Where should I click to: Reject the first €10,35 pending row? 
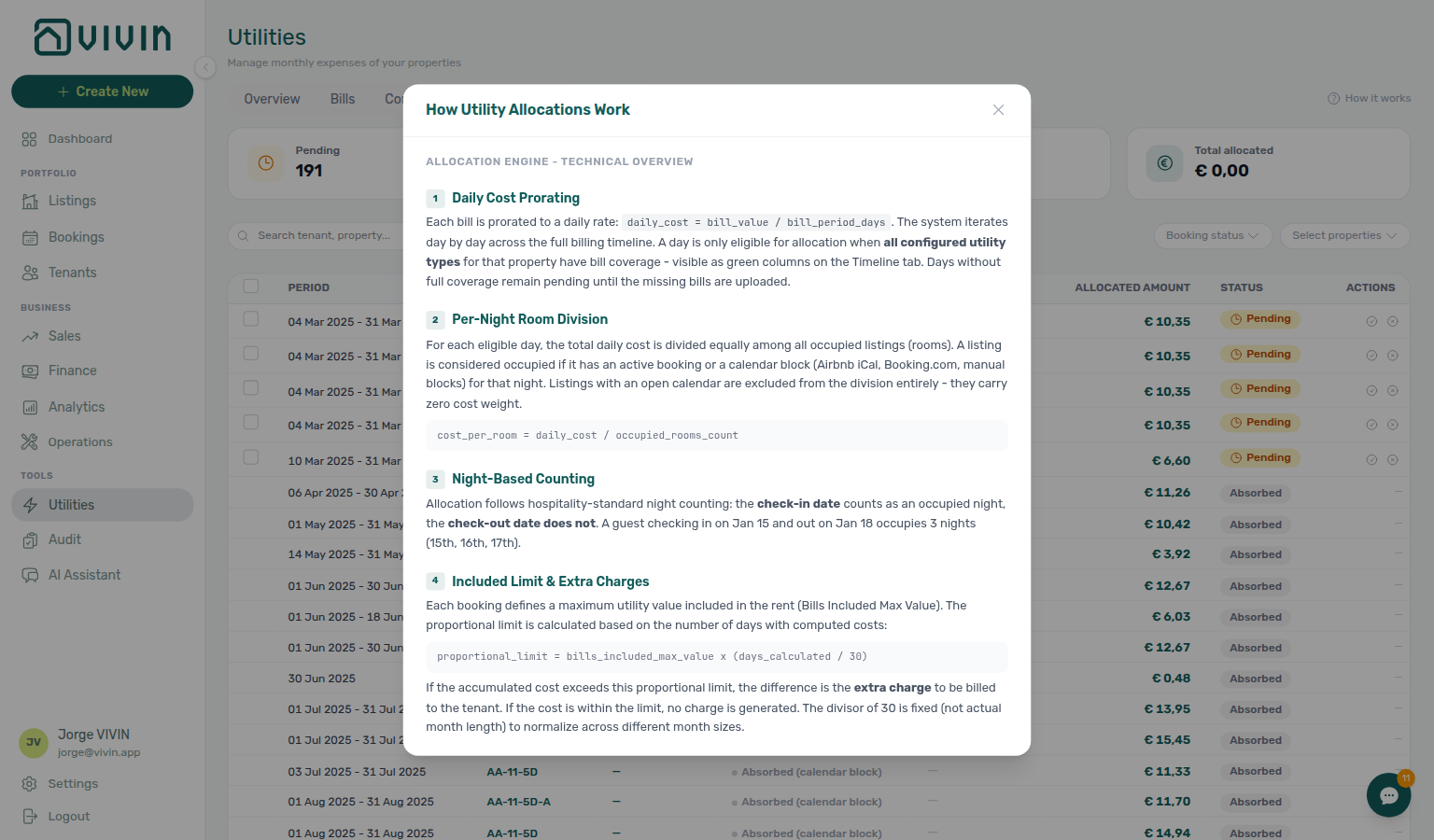point(1392,321)
